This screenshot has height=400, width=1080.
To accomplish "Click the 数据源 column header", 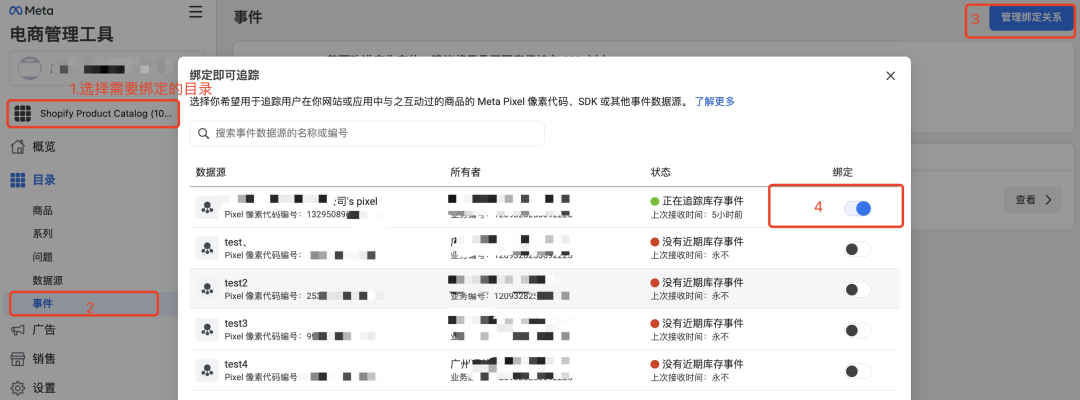I will (x=211, y=172).
